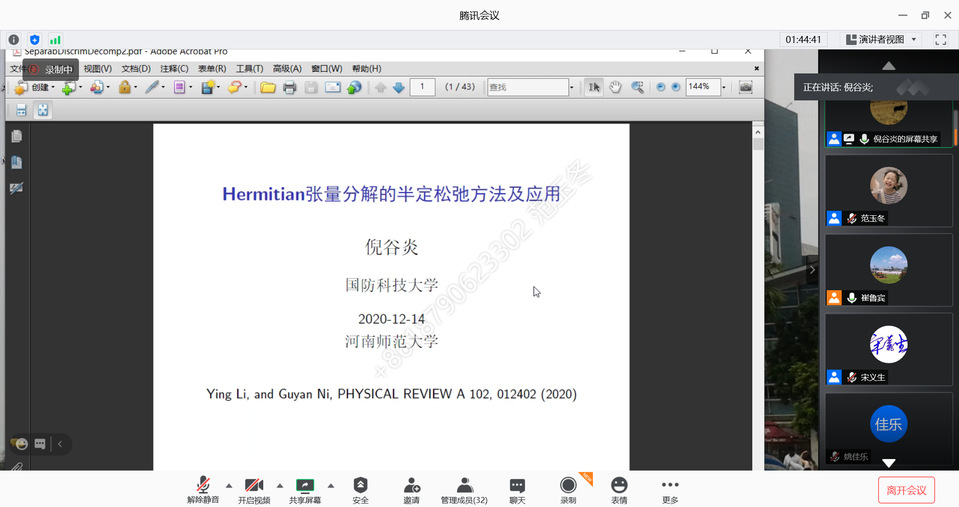This screenshot has height=507, width=959.
Task: Open the 邀请 invite icon
Action: click(412, 489)
